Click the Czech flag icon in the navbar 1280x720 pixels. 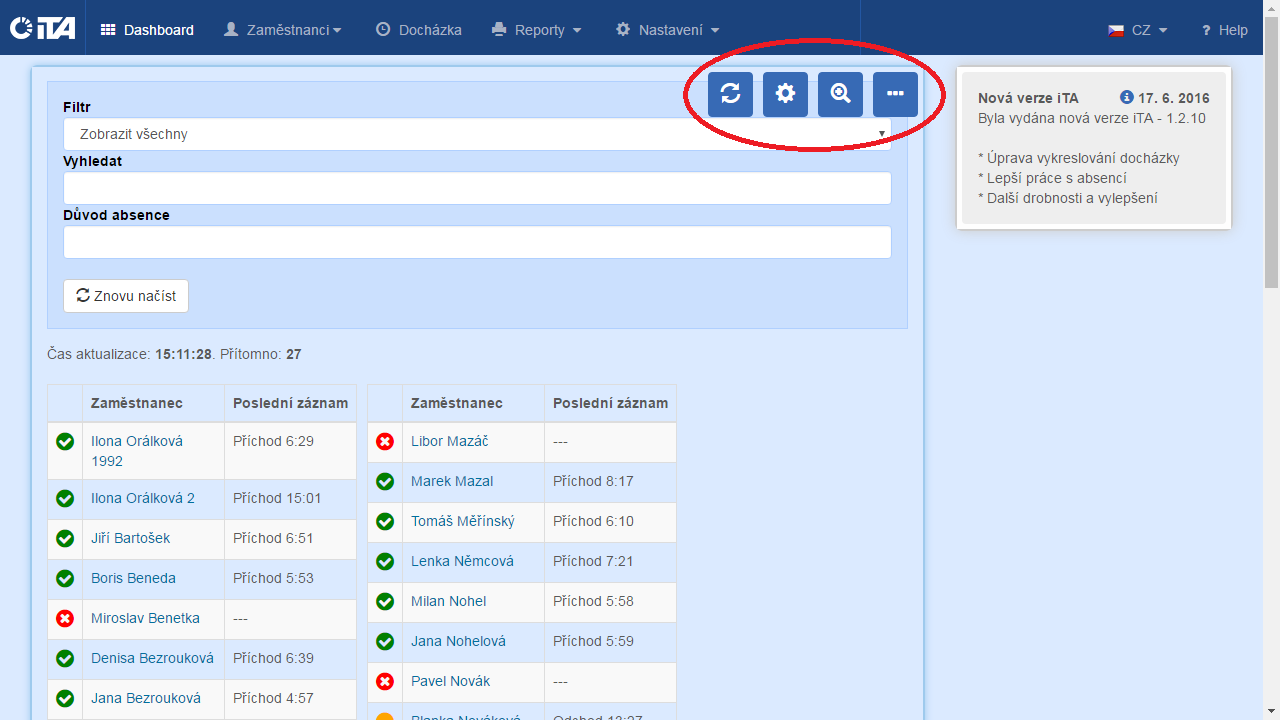(1117, 30)
